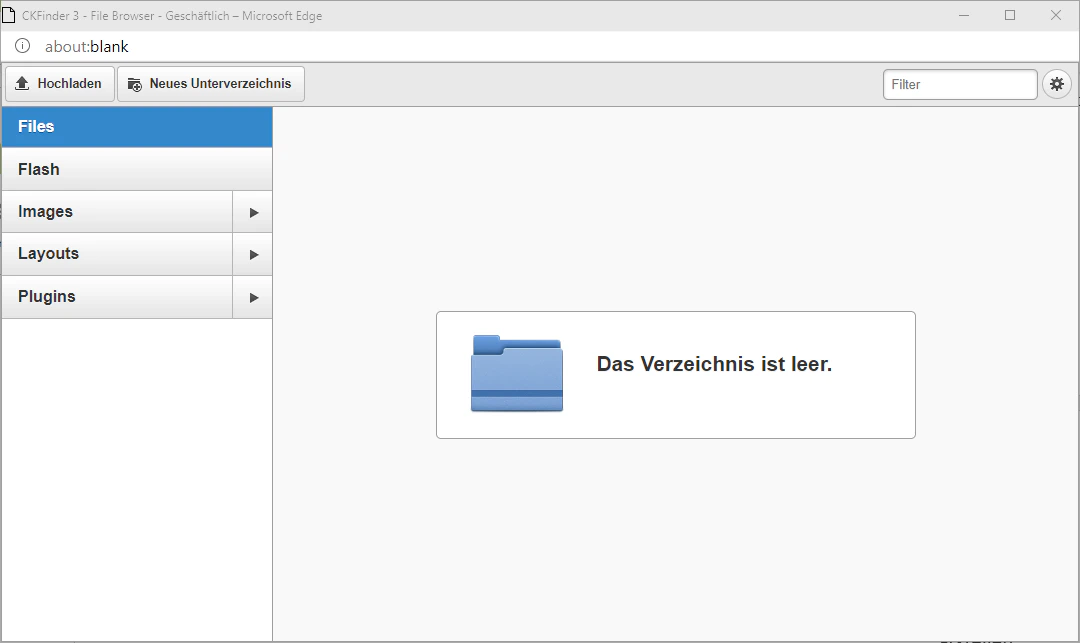
Task: Select the Files folder
Action: (x=137, y=127)
